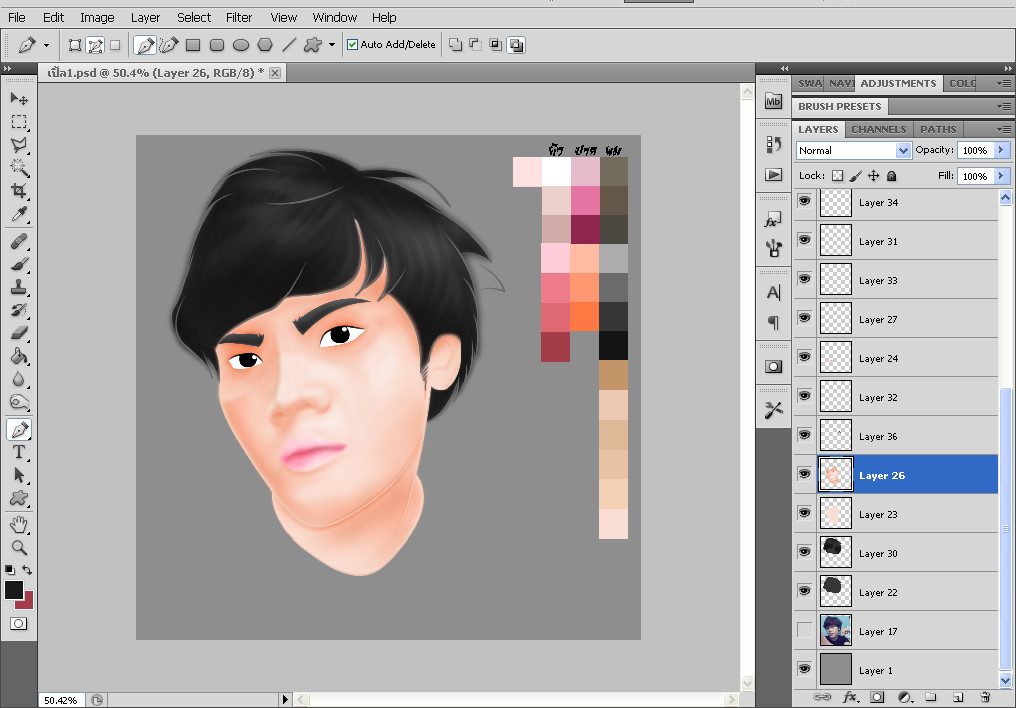The height and width of the screenshot is (708, 1016).
Task: Select Layer 23 in layers panel
Action: [x=878, y=514]
